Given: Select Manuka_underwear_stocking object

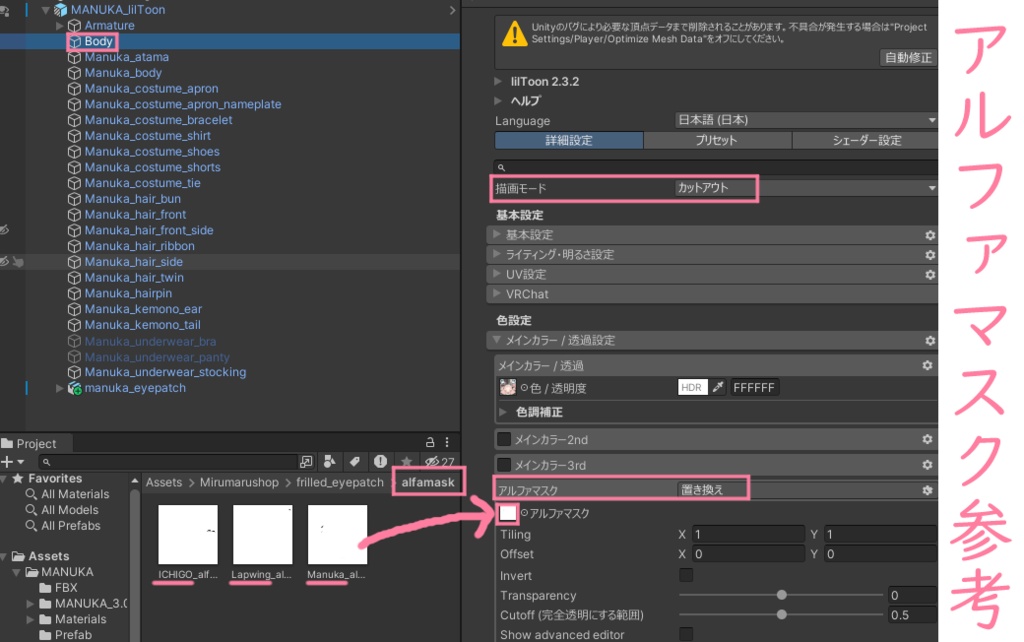Looking at the screenshot, I should [x=165, y=372].
